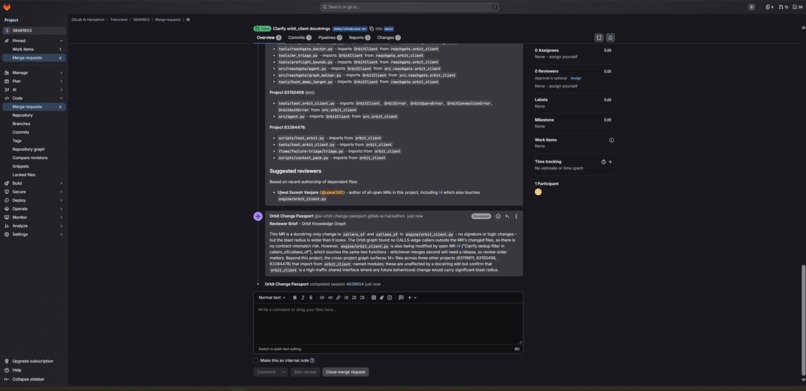
Task: Open the GitLab logo home link
Action: pyautogui.click(x=8, y=7)
